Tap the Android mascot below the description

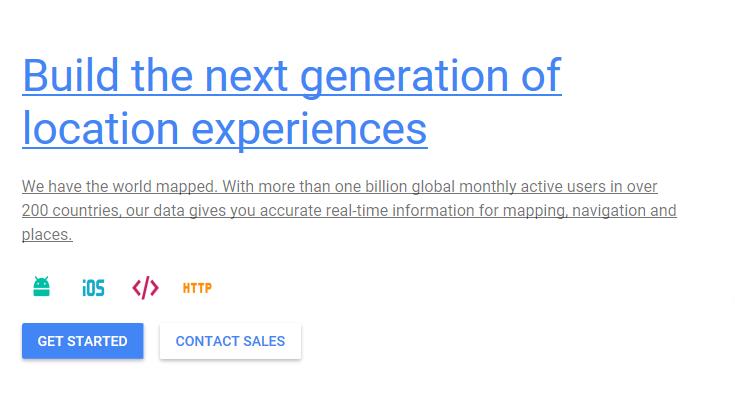41,287
